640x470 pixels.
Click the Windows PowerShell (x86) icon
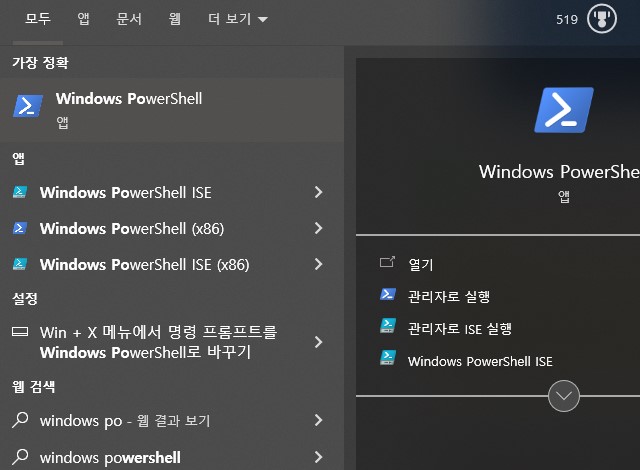point(20,228)
